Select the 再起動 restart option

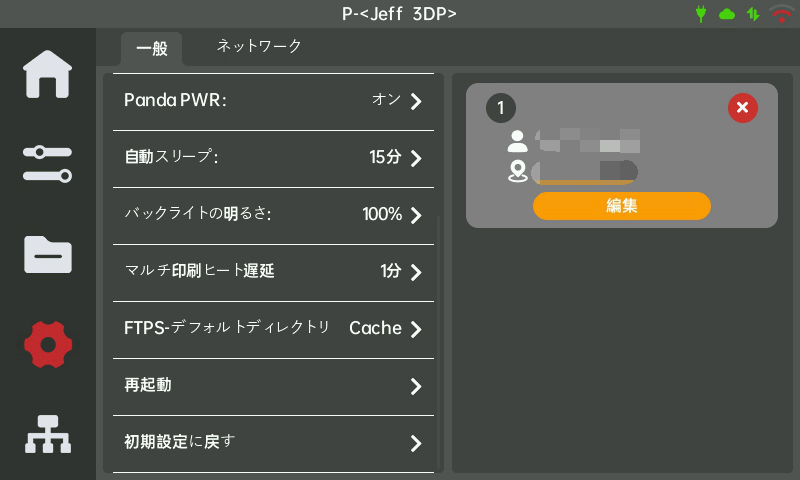click(273, 386)
